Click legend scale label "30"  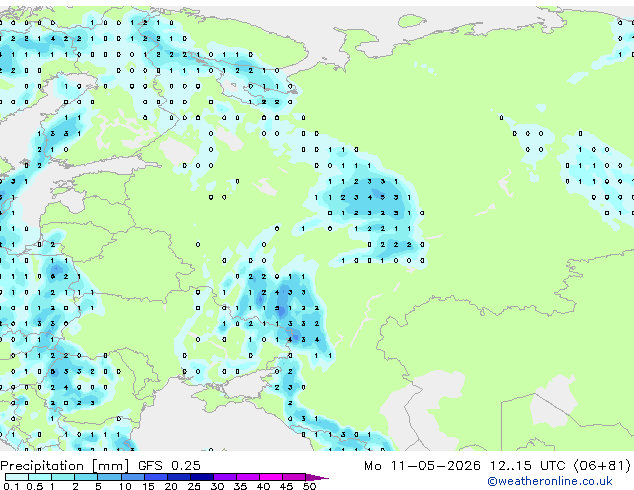pyautogui.click(x=218, y=486)
